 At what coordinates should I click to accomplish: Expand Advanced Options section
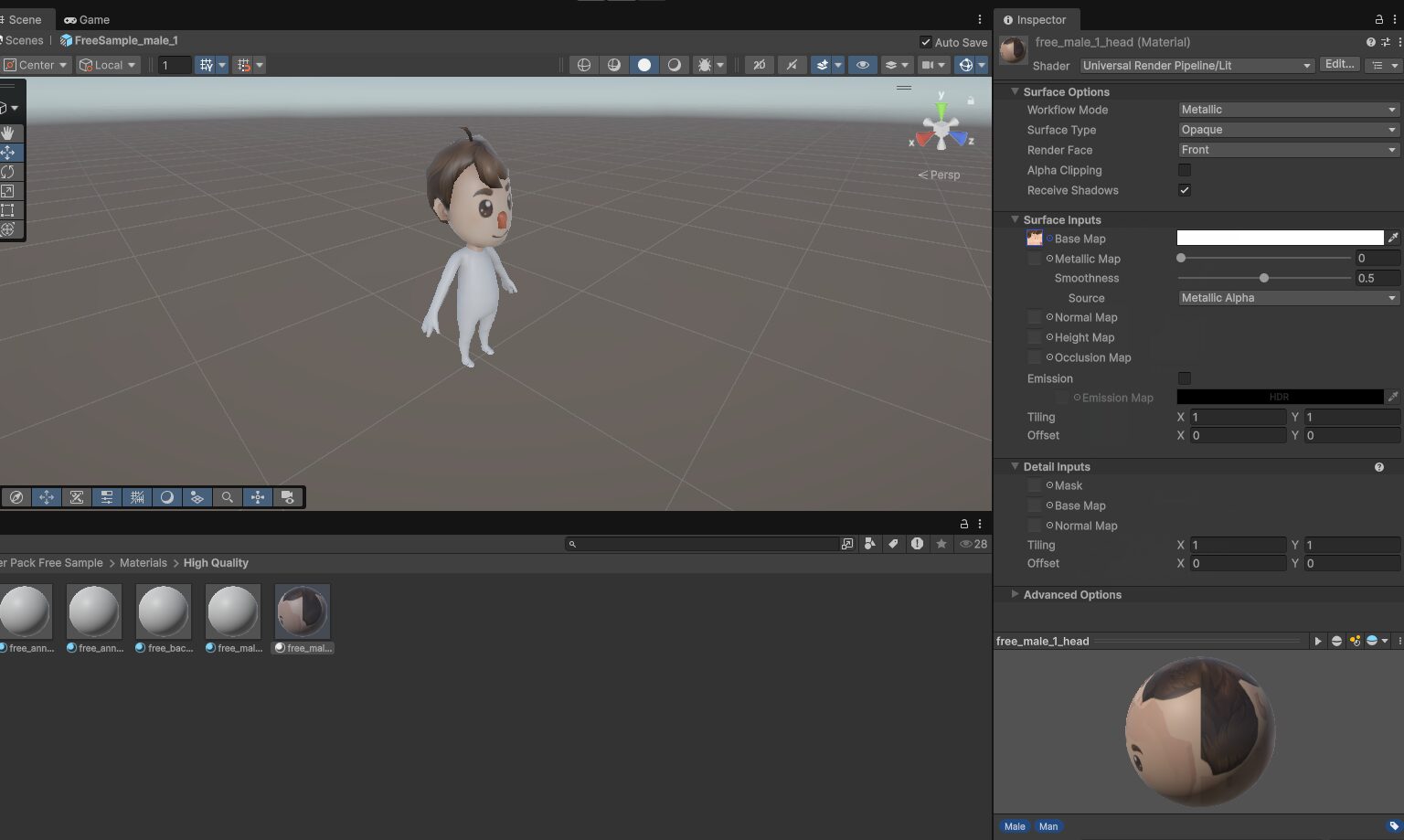(x=1015, y=594)
